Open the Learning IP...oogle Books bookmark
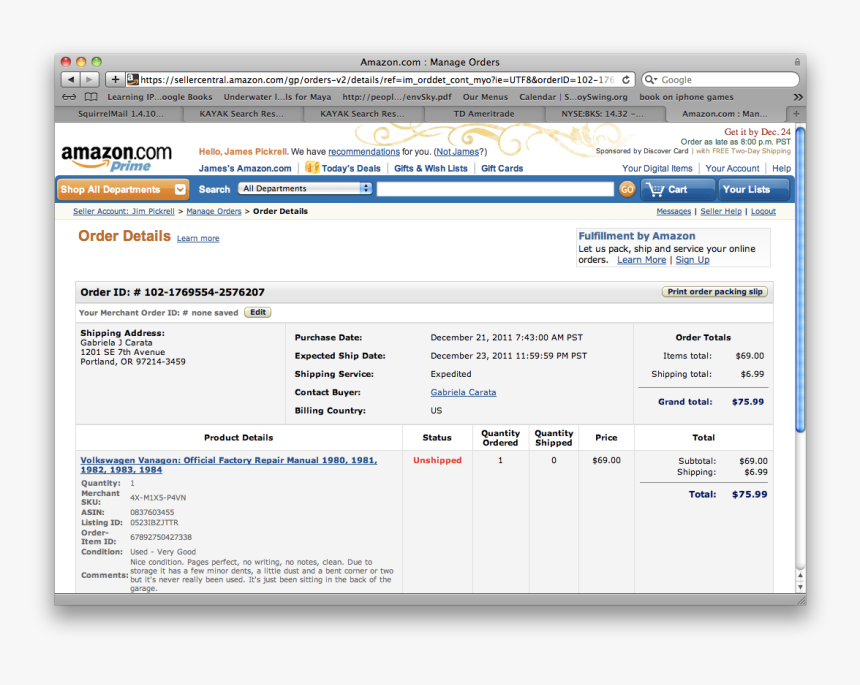Screen dimensions: 860x685 tap(160, 97)
